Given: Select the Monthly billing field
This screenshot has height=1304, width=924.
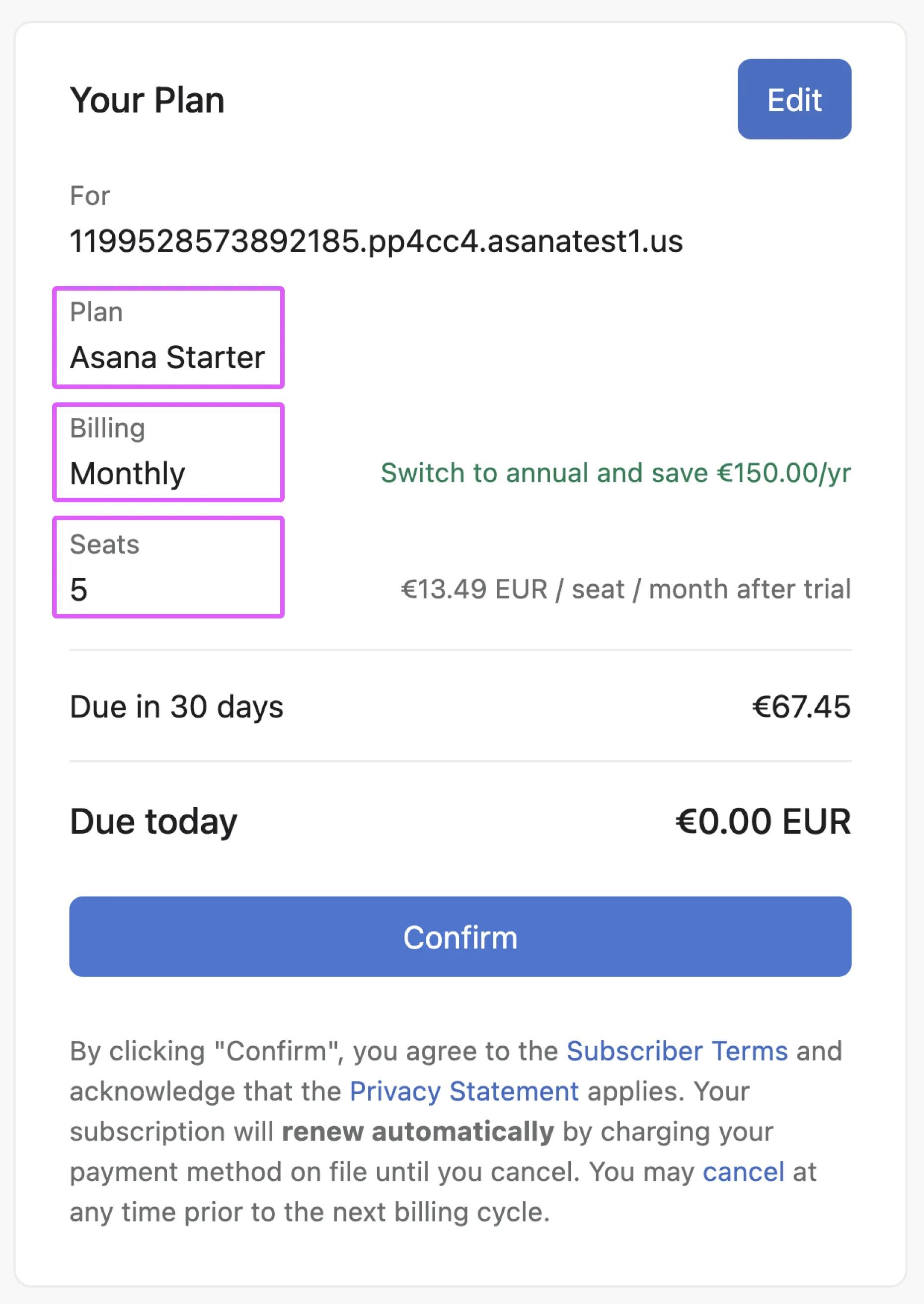Looking at the screenshot, I should point(168,453).
